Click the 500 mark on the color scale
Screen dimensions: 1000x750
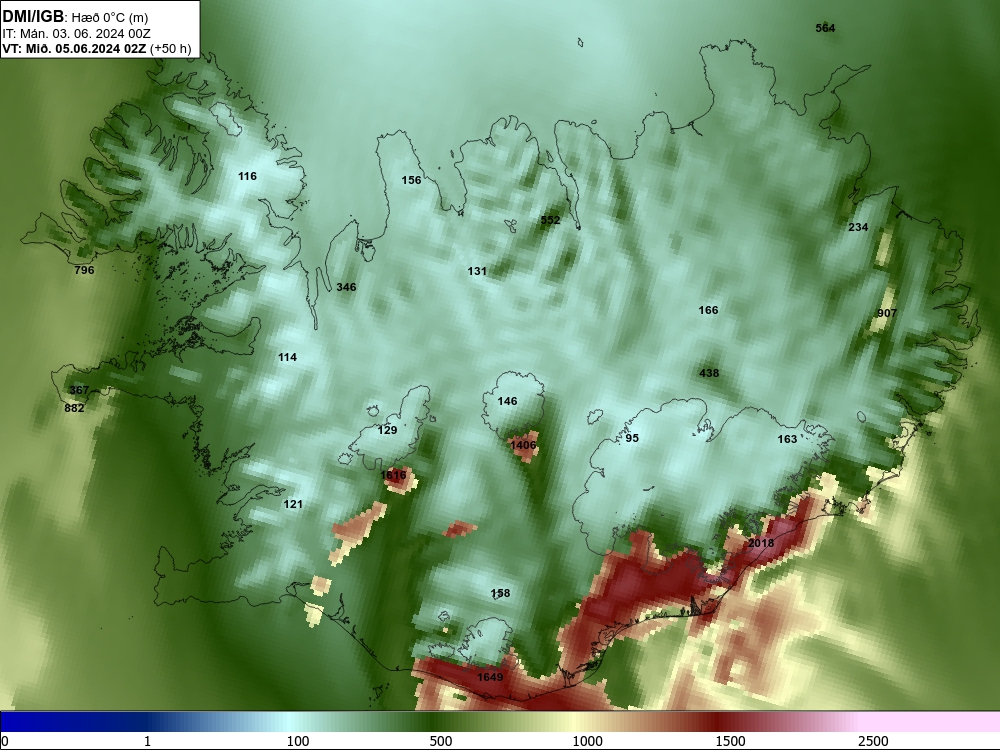click(441, 741)
